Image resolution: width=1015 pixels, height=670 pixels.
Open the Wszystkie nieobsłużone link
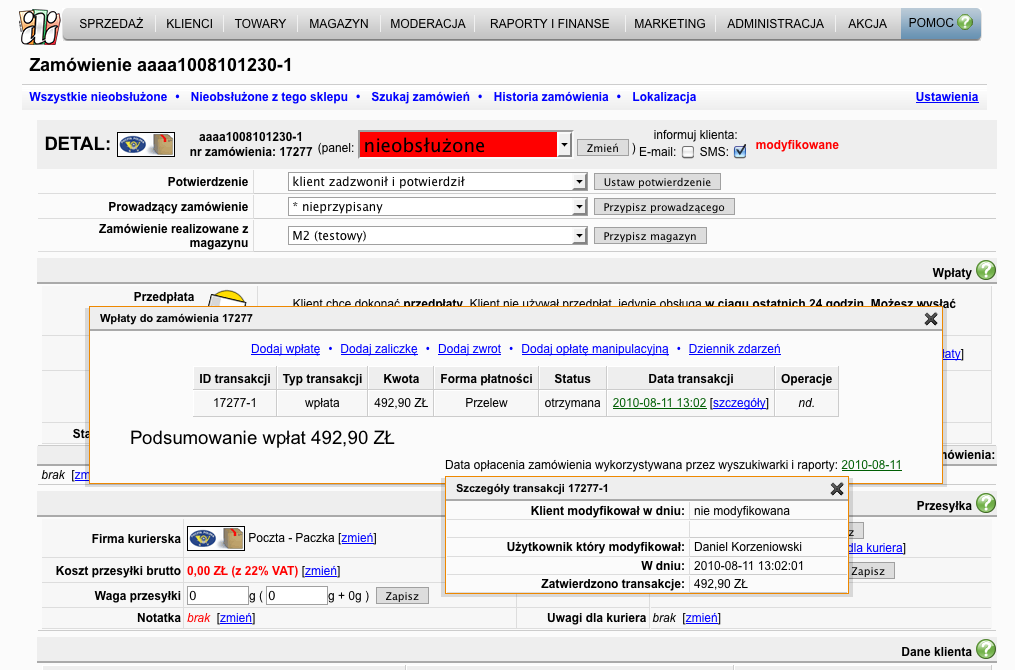98,97
